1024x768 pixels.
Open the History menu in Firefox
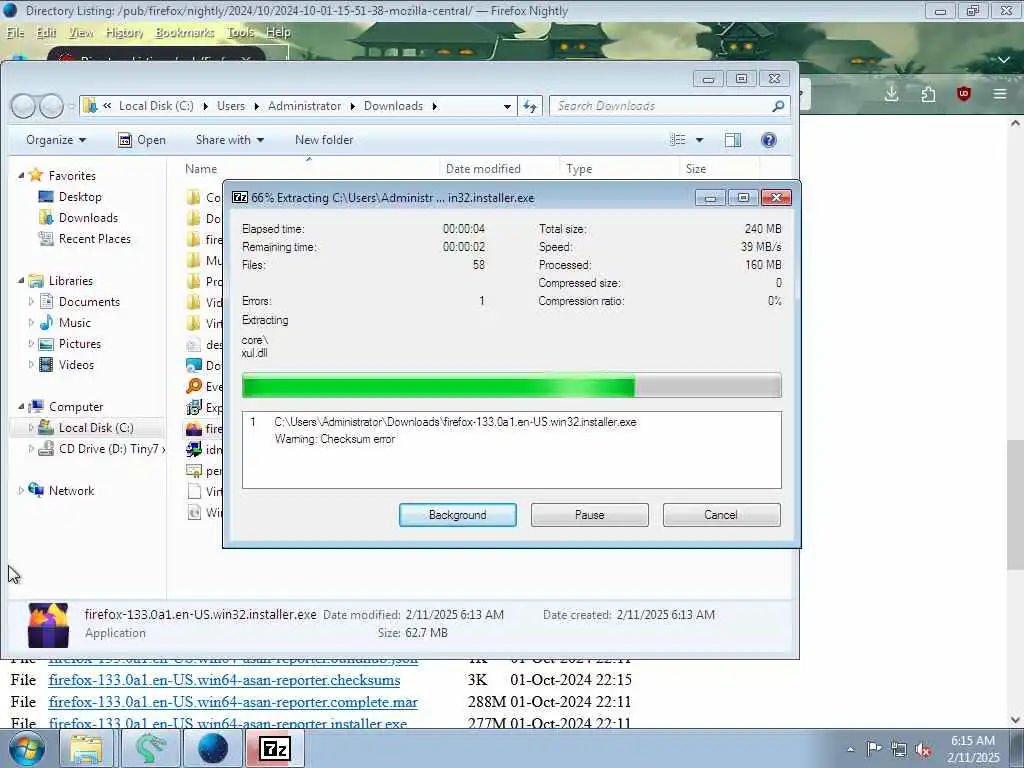(x=124, y=32)
